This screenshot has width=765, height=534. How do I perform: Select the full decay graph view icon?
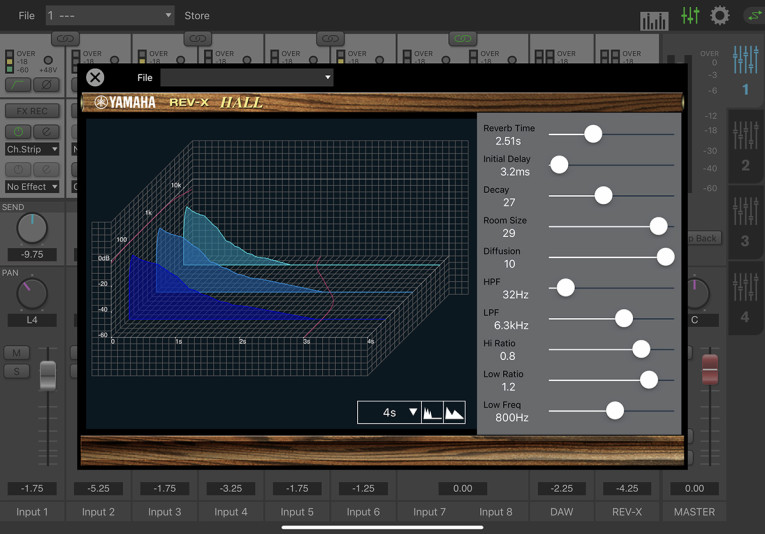[x=454, y=413]
